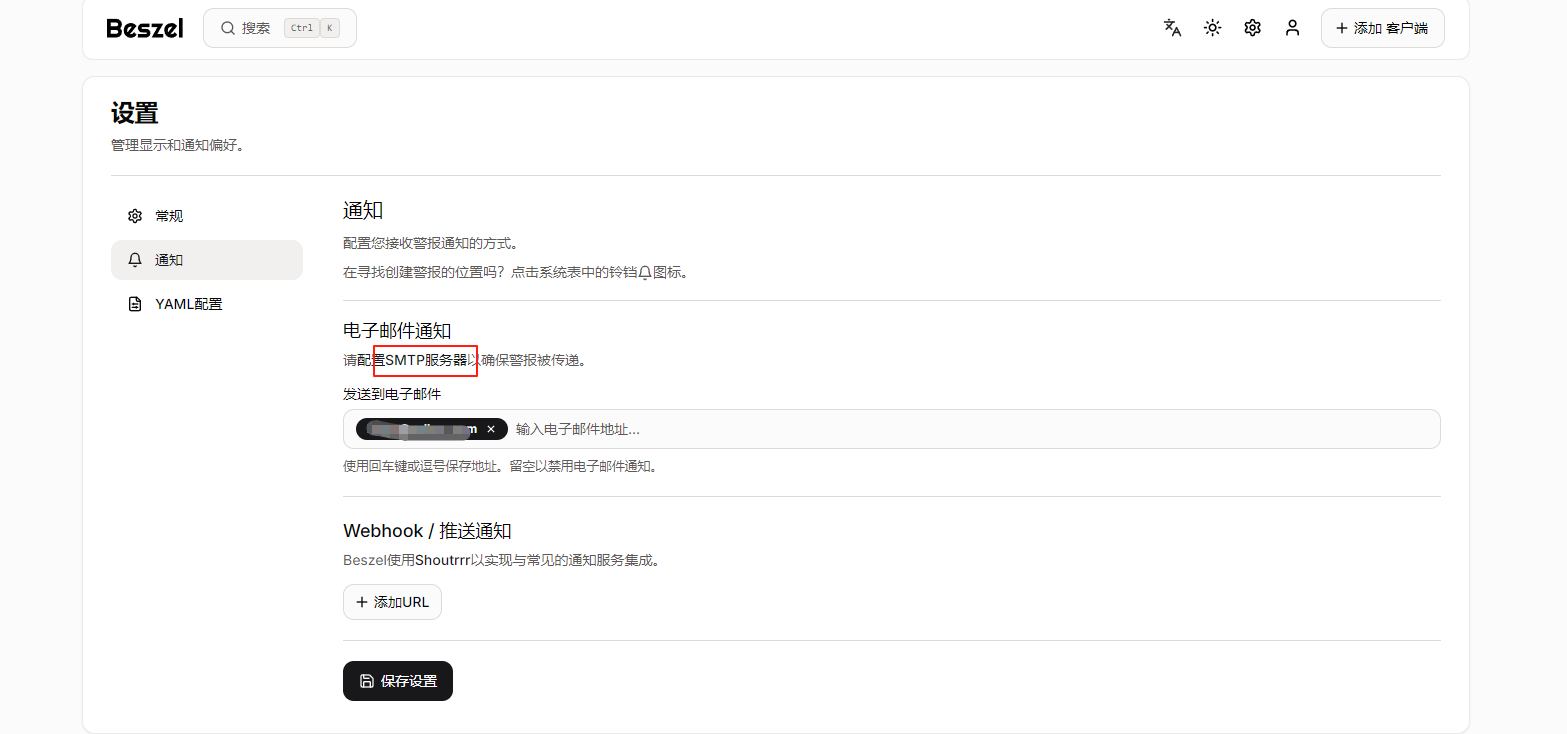
Task: Click the 添加 客户端 button
Action: pos(1382,28)
